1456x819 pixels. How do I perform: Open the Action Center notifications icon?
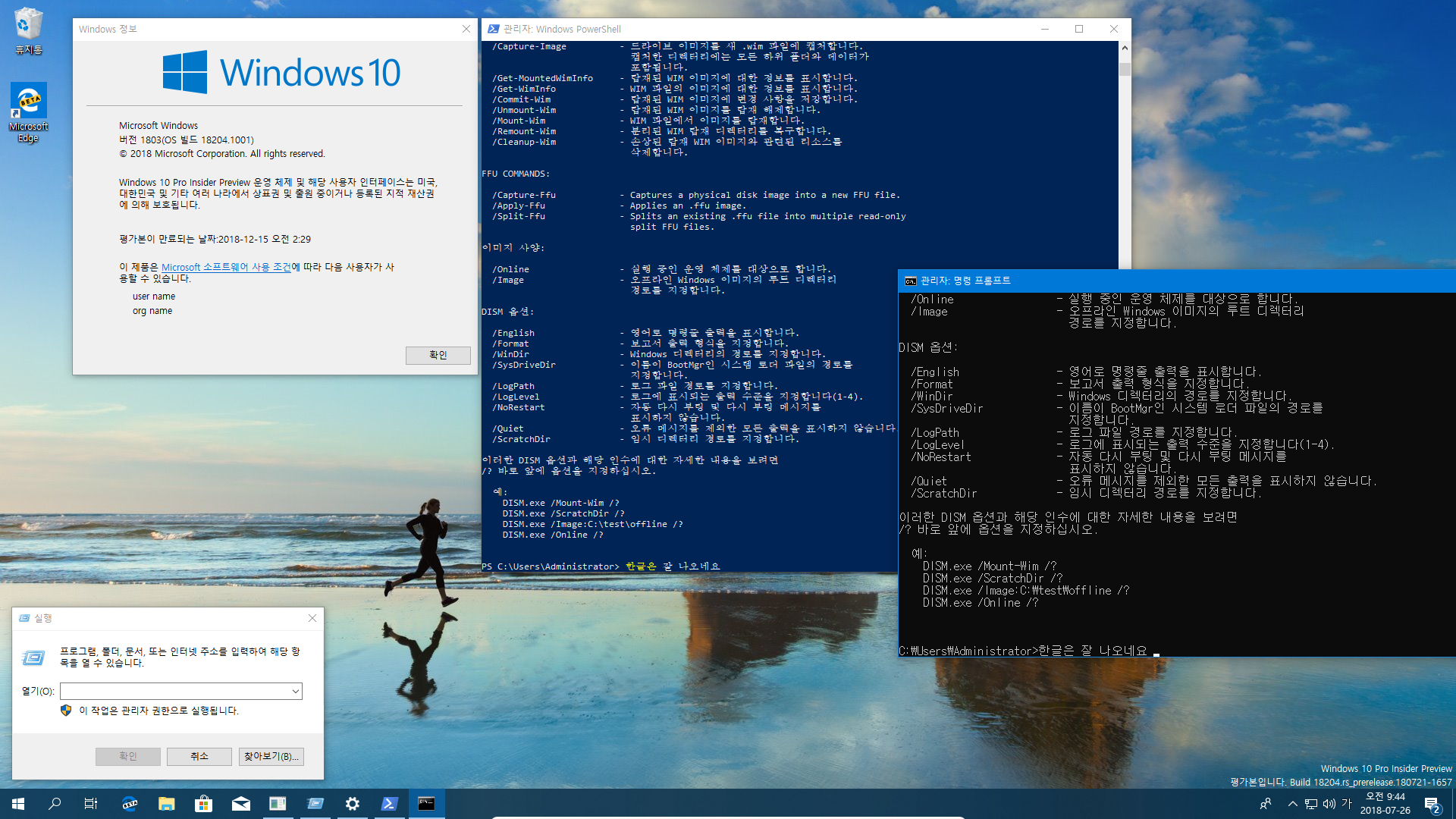point(1432,804)
